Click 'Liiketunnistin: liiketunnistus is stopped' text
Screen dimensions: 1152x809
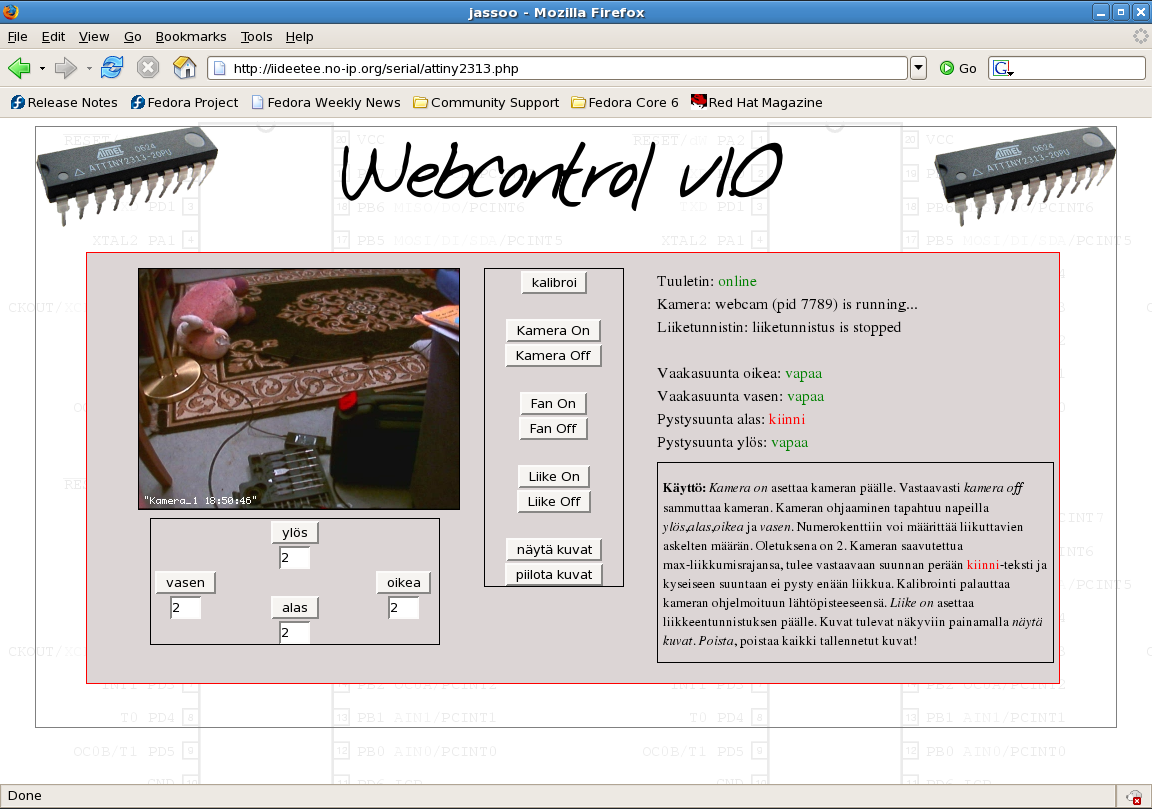pos(779,328)
